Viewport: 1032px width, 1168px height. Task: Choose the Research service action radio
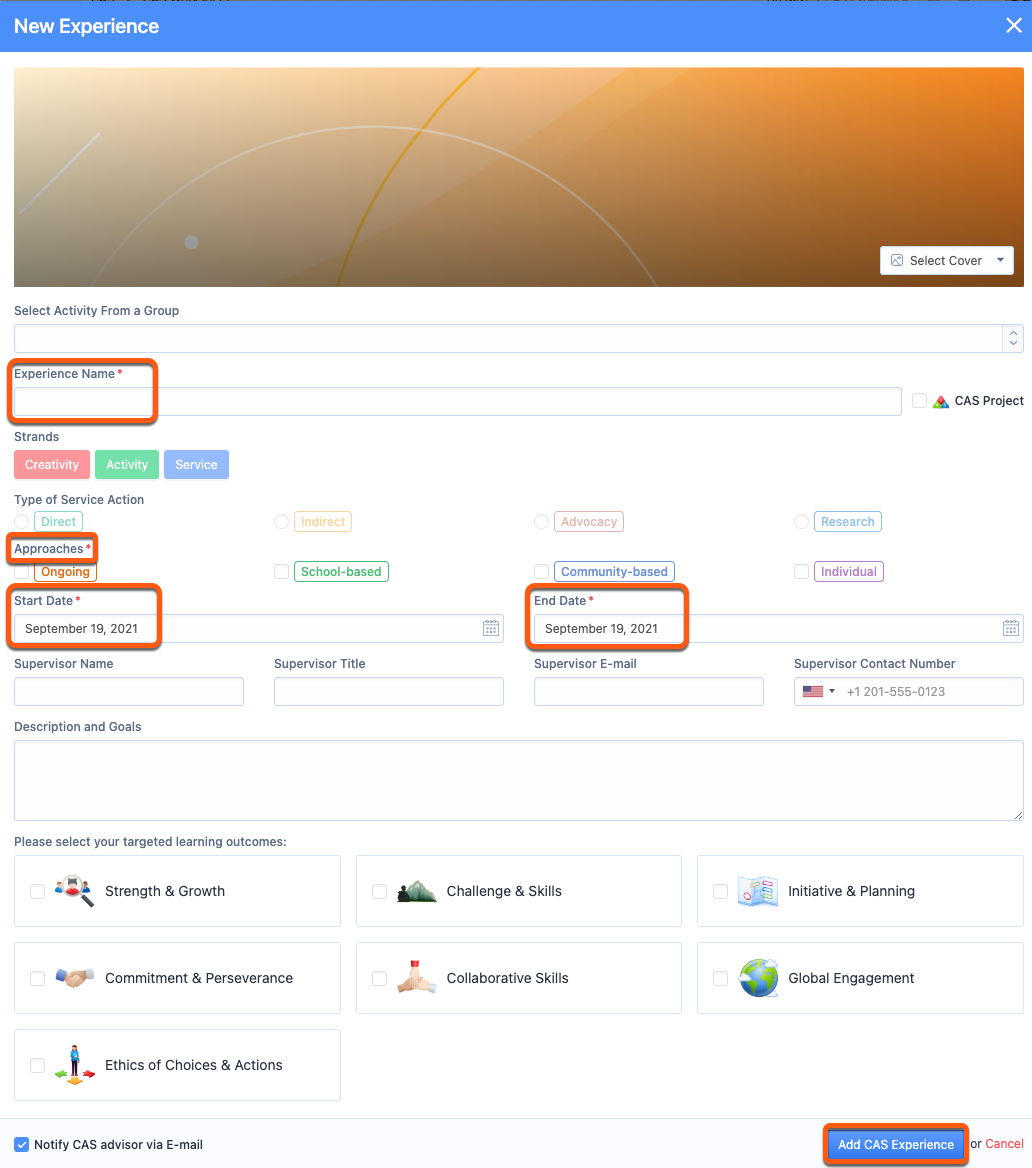click(802, 521)
